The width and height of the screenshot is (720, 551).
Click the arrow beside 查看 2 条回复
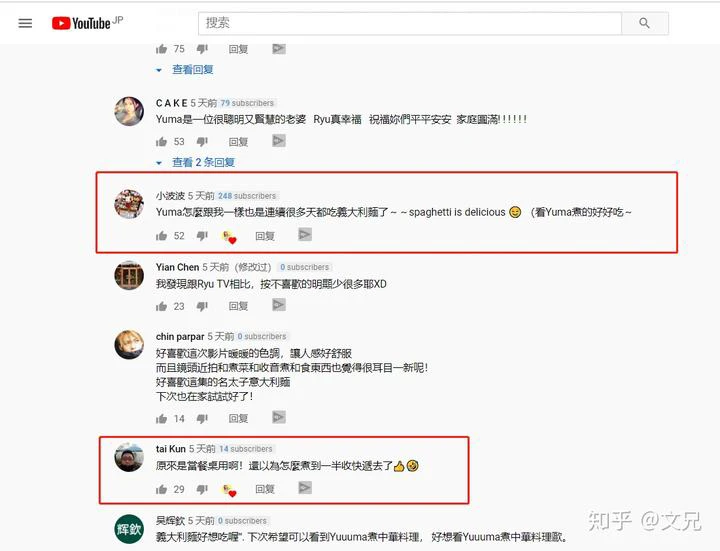point(159,163)
